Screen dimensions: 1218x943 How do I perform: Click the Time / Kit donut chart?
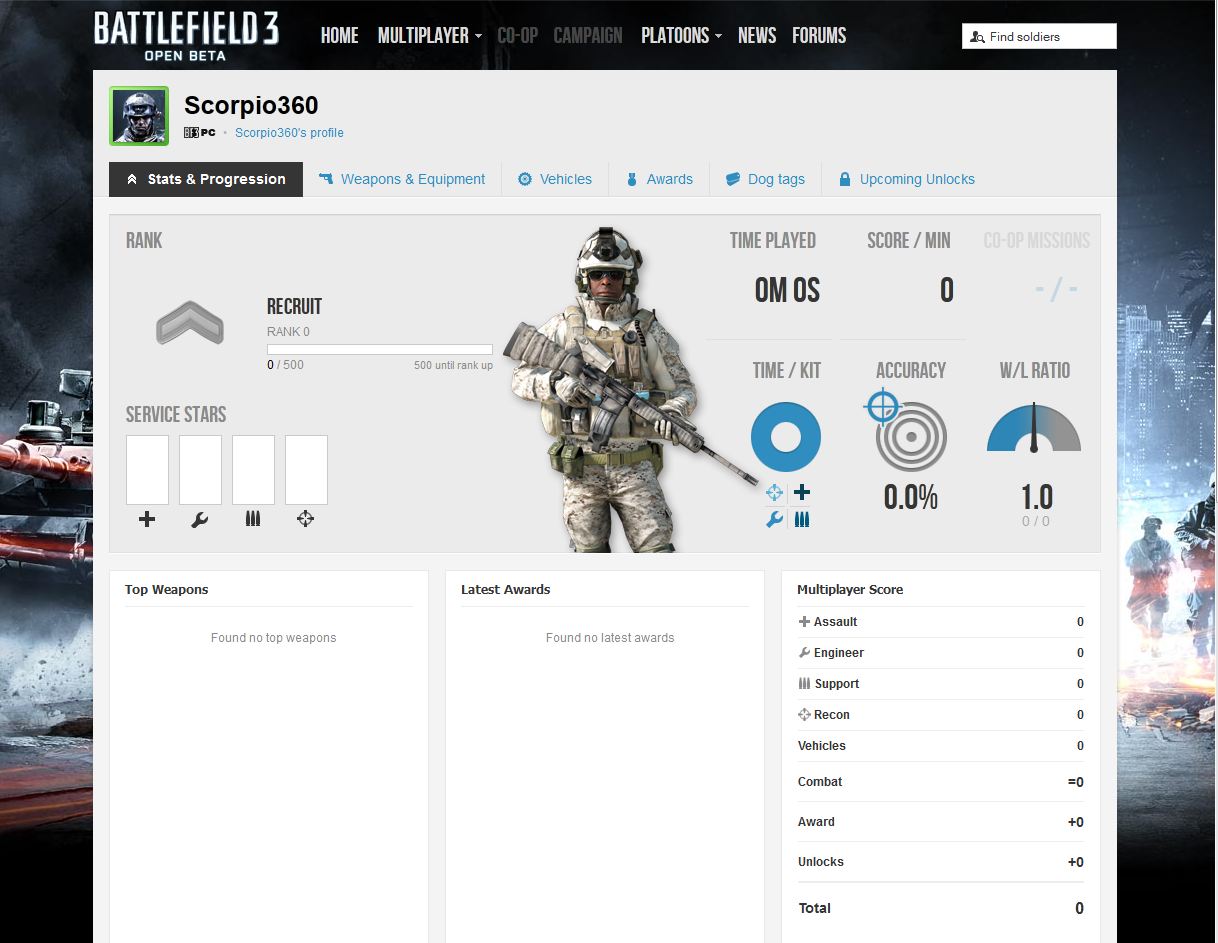point(786,437)
